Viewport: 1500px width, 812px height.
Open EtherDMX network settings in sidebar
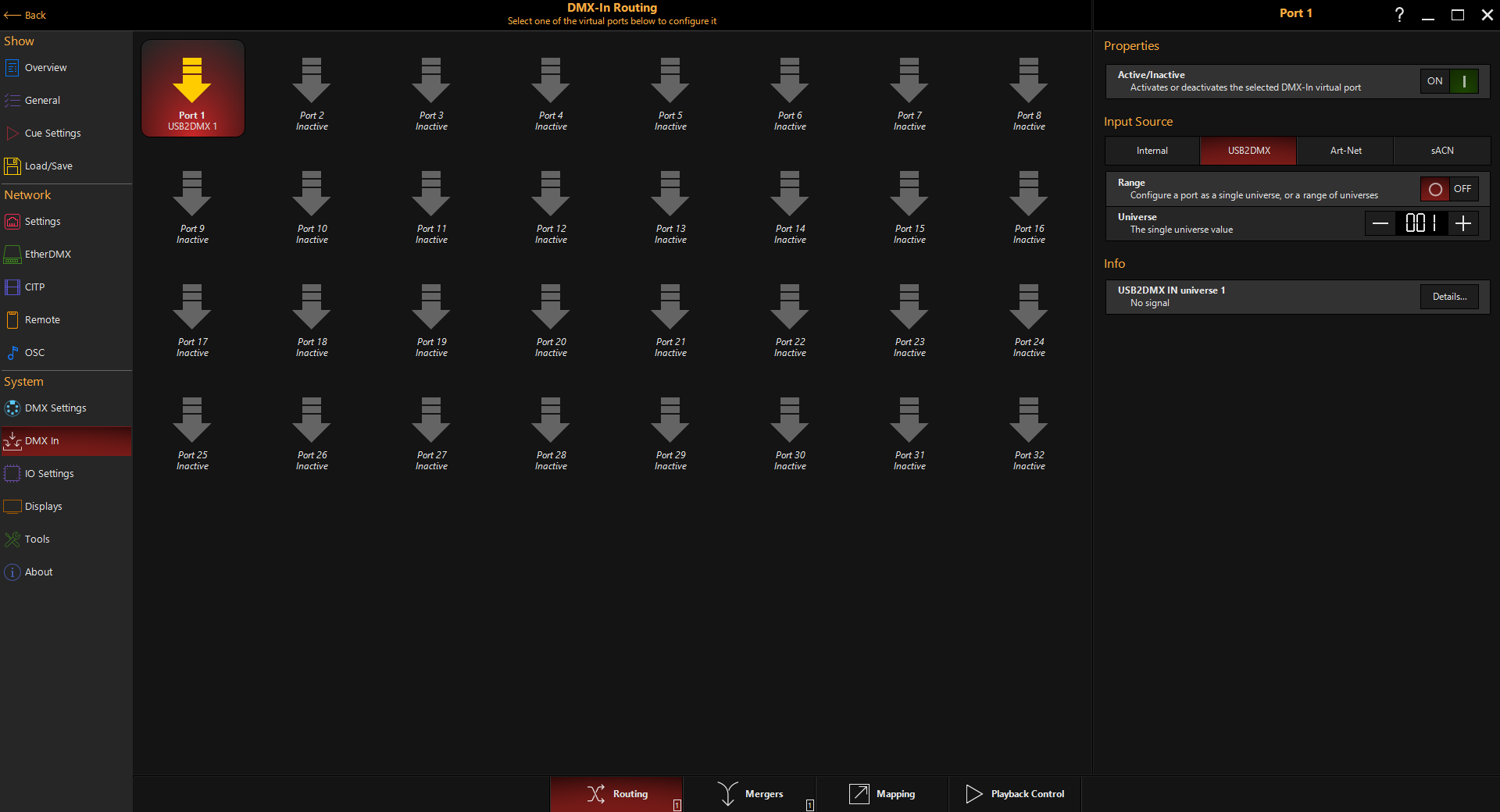tap(48, 255)
